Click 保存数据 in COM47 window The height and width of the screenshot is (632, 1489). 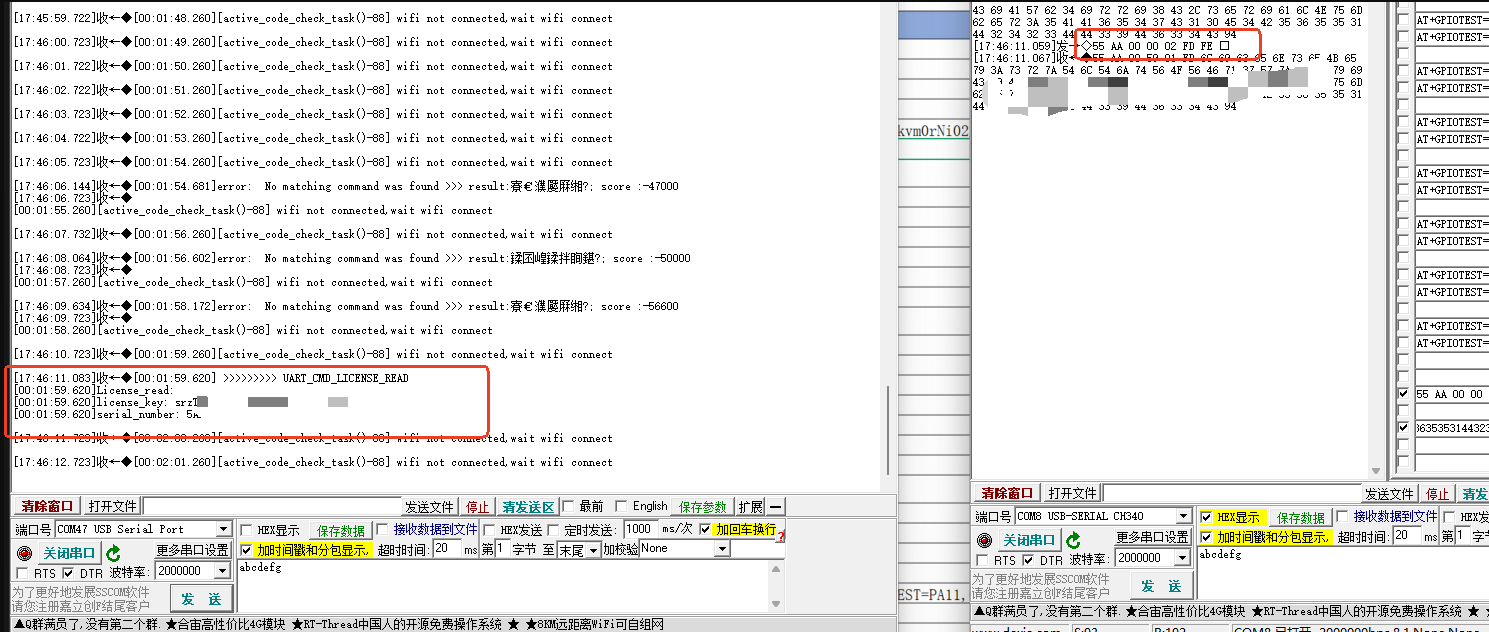tap(341, 530)
